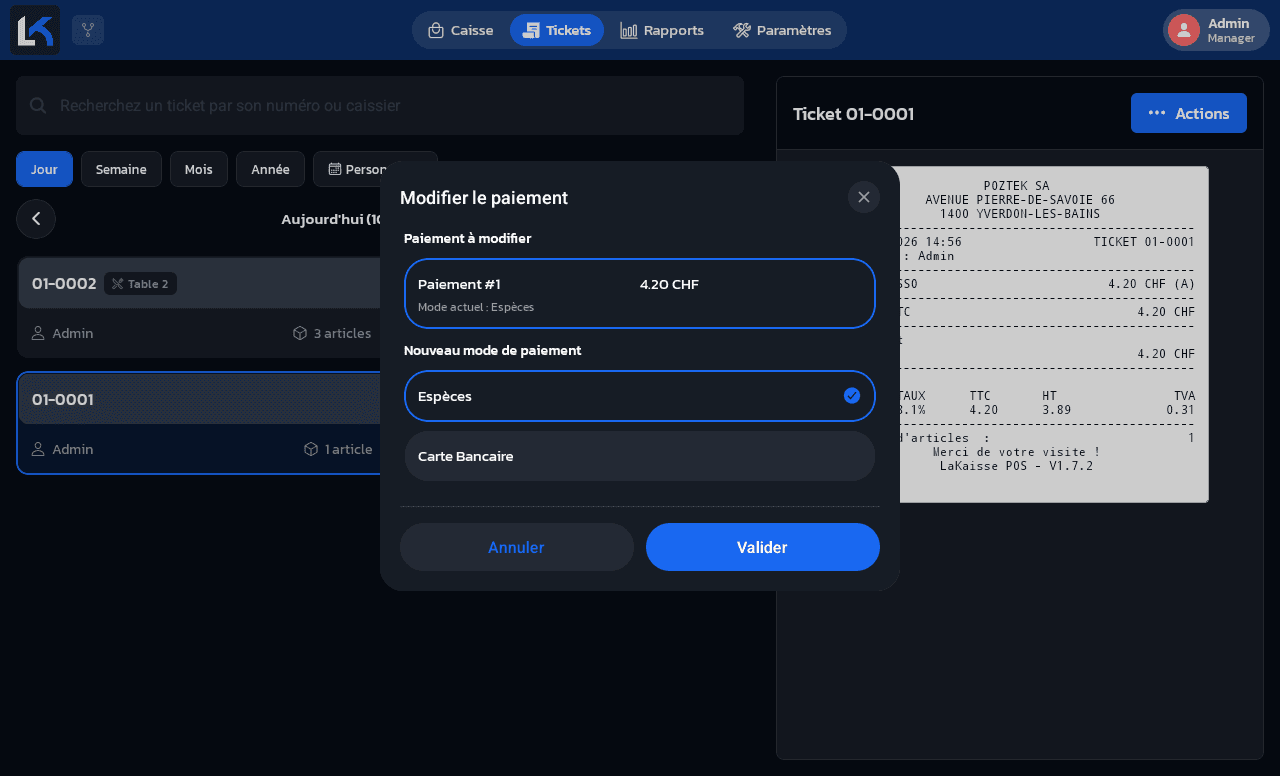Click the Admin user avatar icon

1184,30
